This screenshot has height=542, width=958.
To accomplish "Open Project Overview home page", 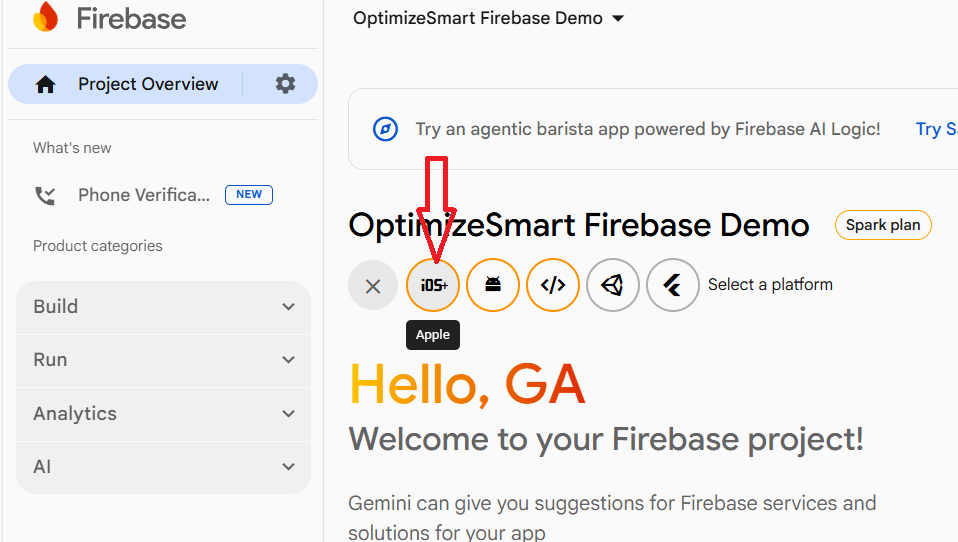I will [147, 84].
